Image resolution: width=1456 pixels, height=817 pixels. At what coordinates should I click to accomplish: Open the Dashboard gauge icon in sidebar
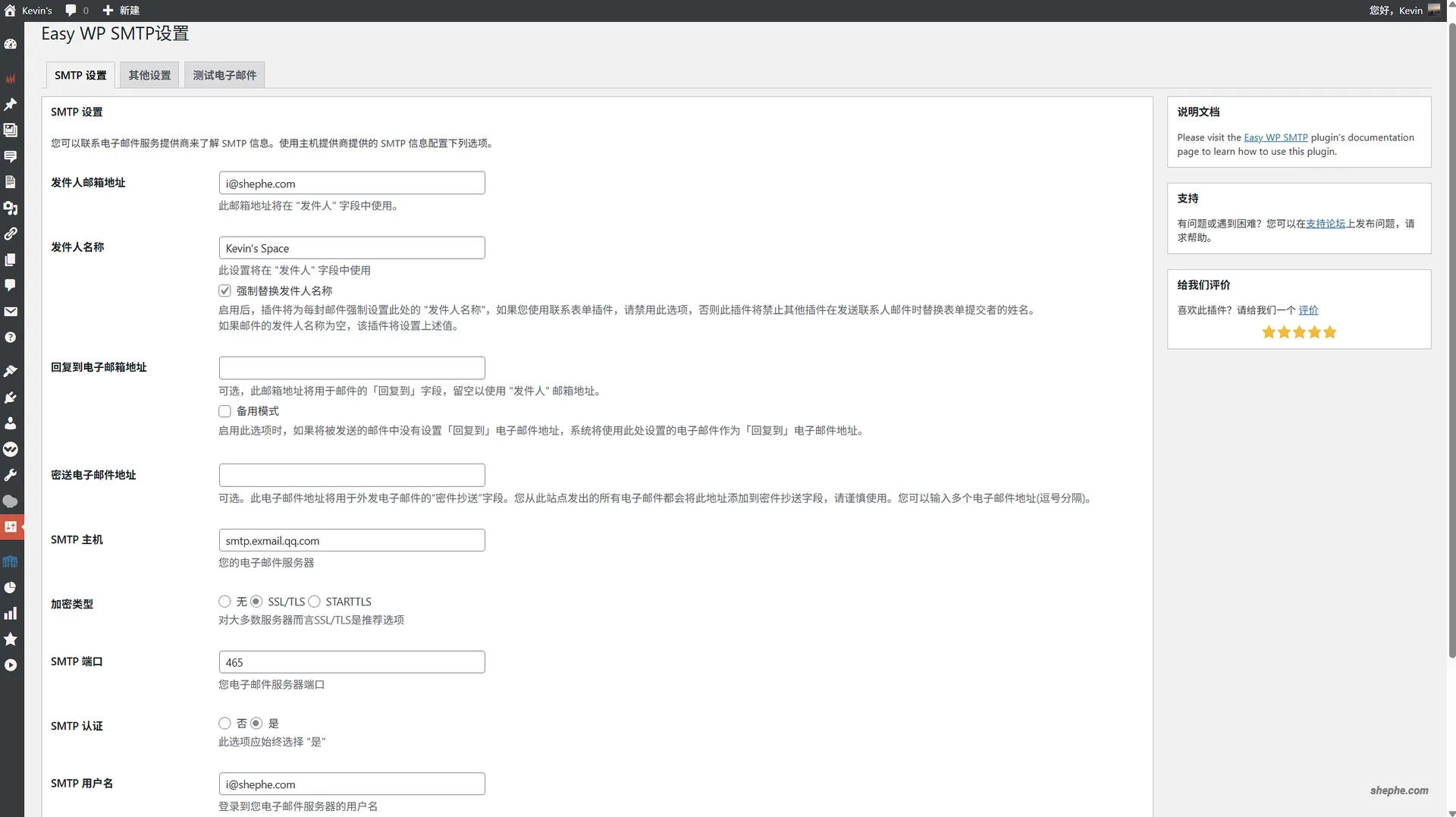11,44
